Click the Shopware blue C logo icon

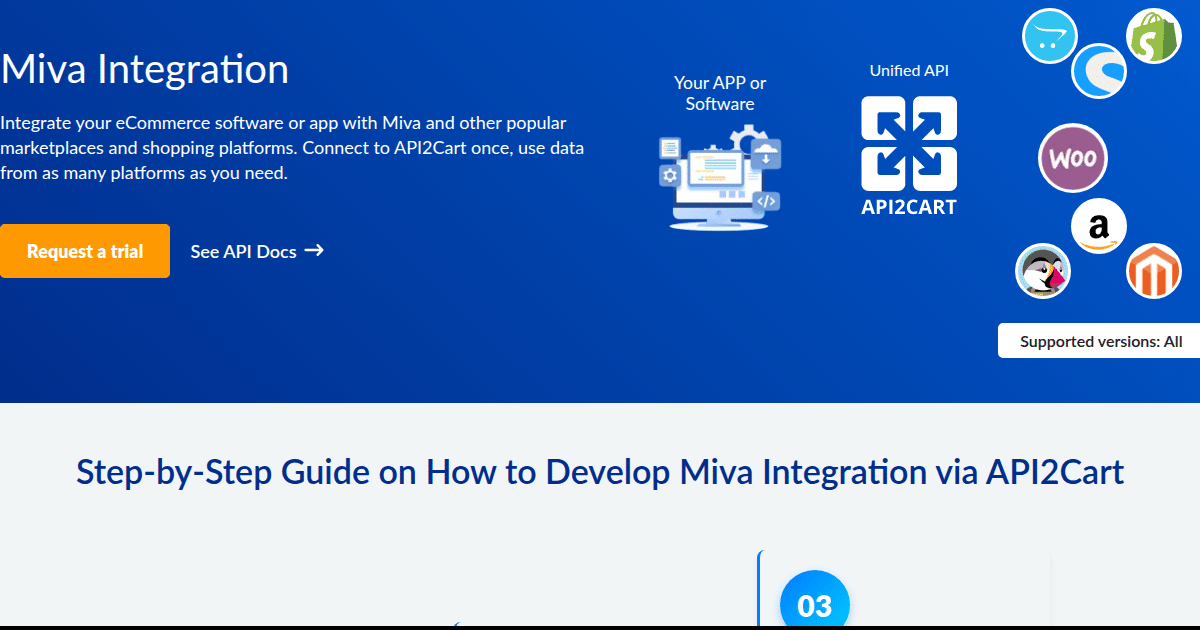(x=1100, y=71)
